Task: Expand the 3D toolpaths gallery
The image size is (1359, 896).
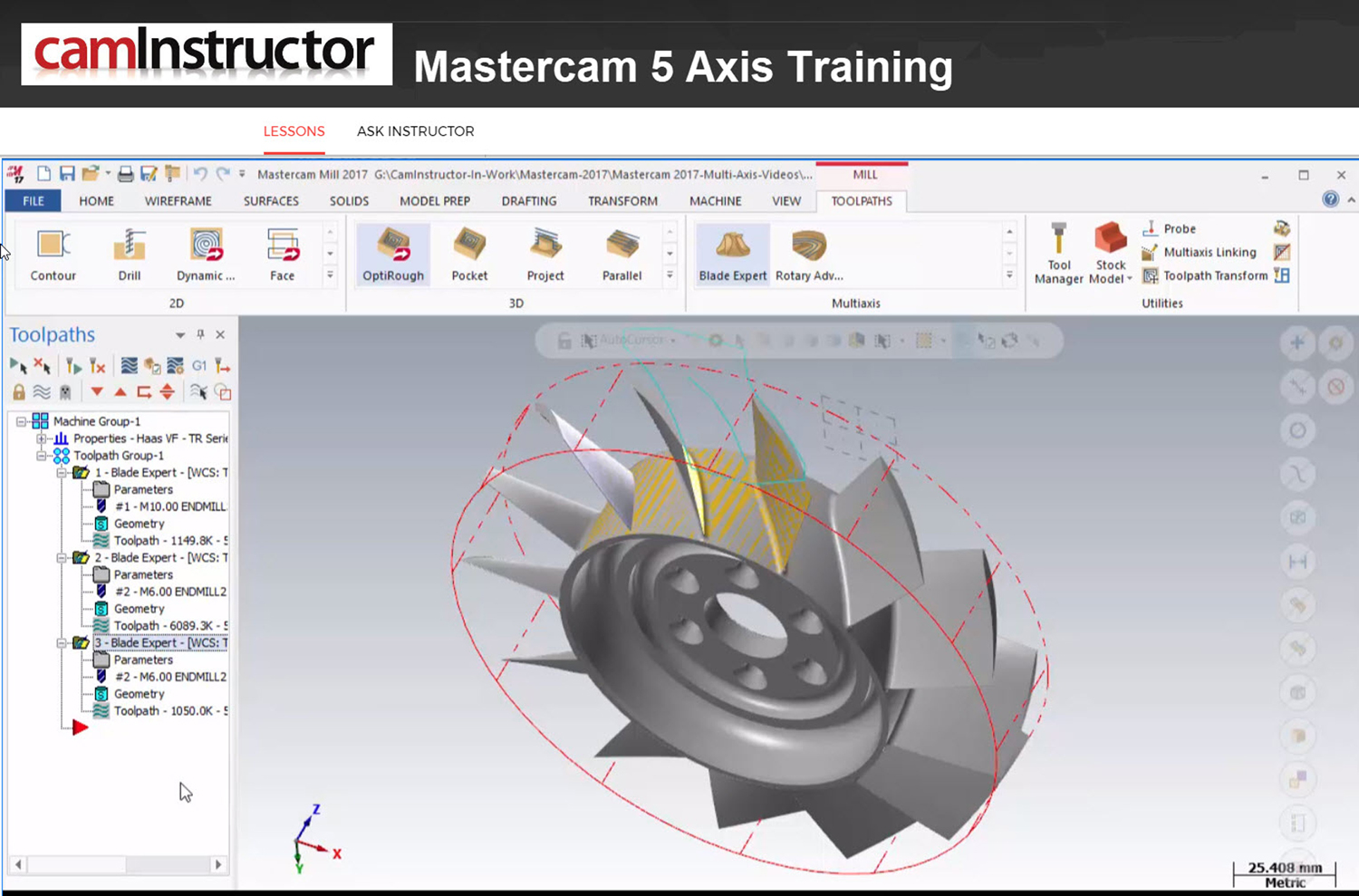Action: (x=670, y=275)
